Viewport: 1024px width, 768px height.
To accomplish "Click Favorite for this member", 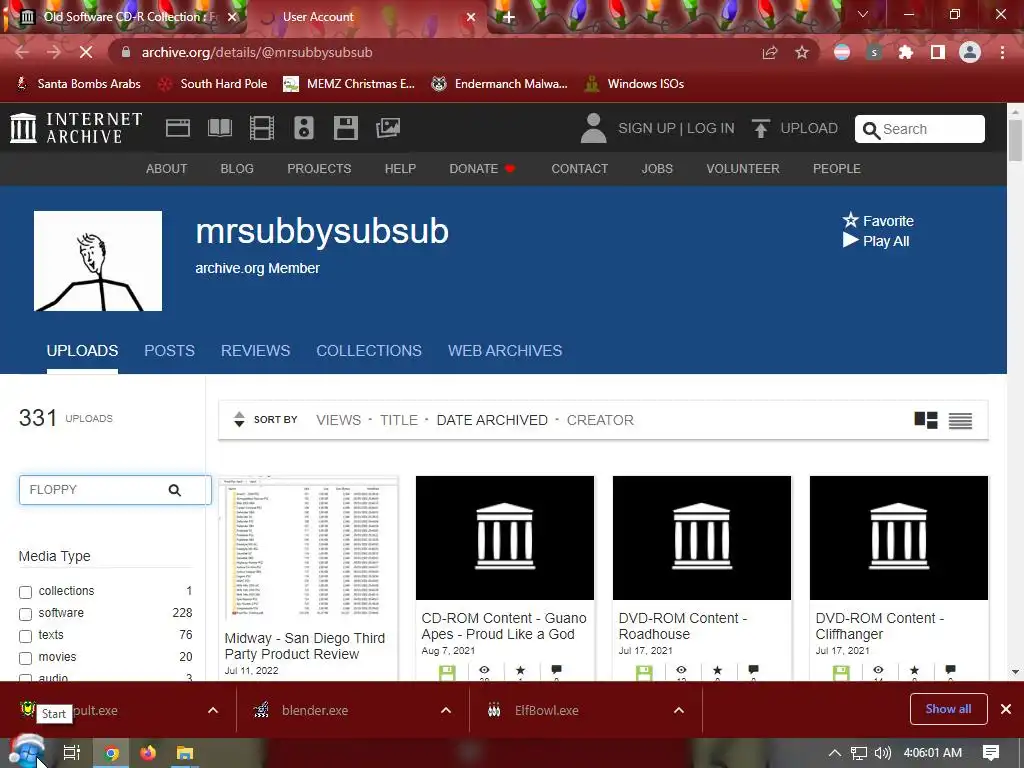I will (878, 221).
